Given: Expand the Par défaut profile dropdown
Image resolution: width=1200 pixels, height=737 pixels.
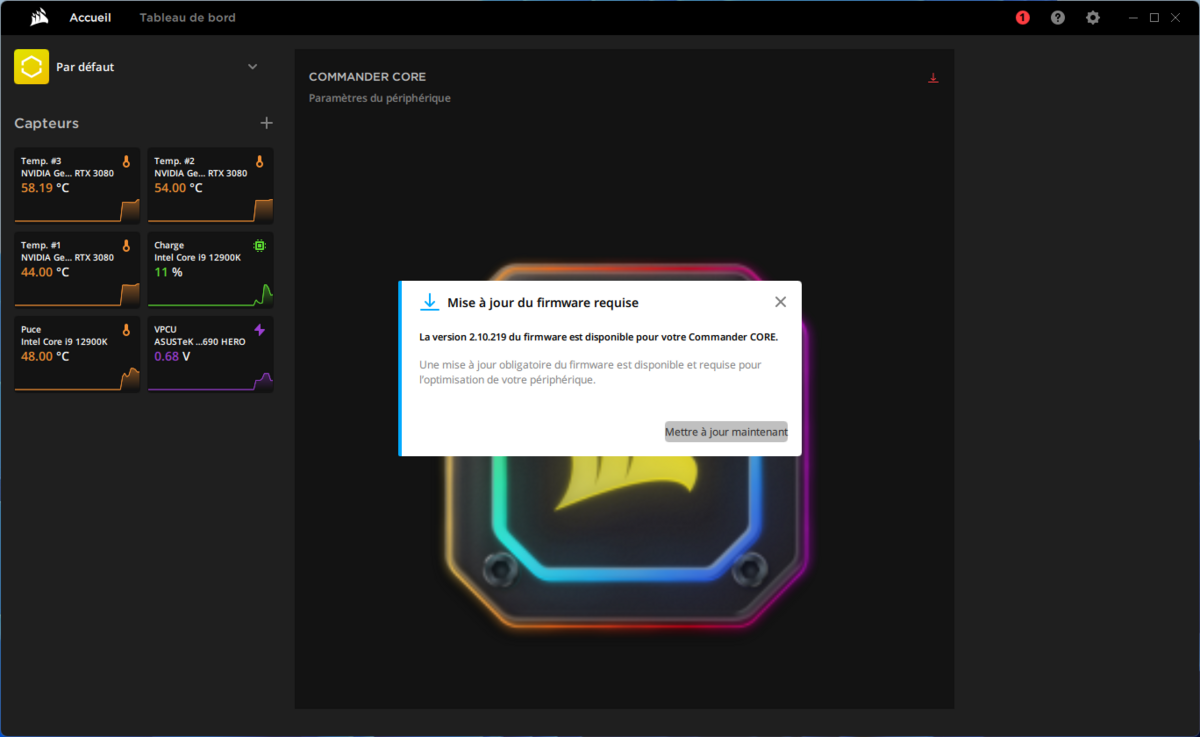Looking at the screenshot, I should 253,67.
